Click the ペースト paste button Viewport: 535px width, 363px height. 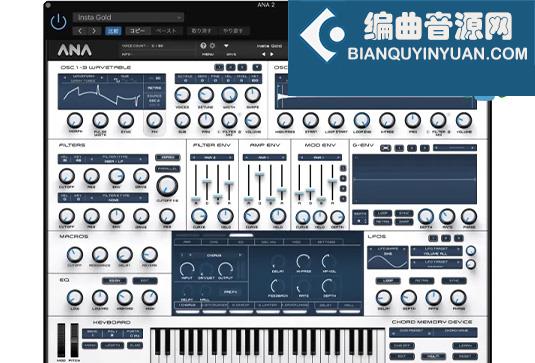166,31
